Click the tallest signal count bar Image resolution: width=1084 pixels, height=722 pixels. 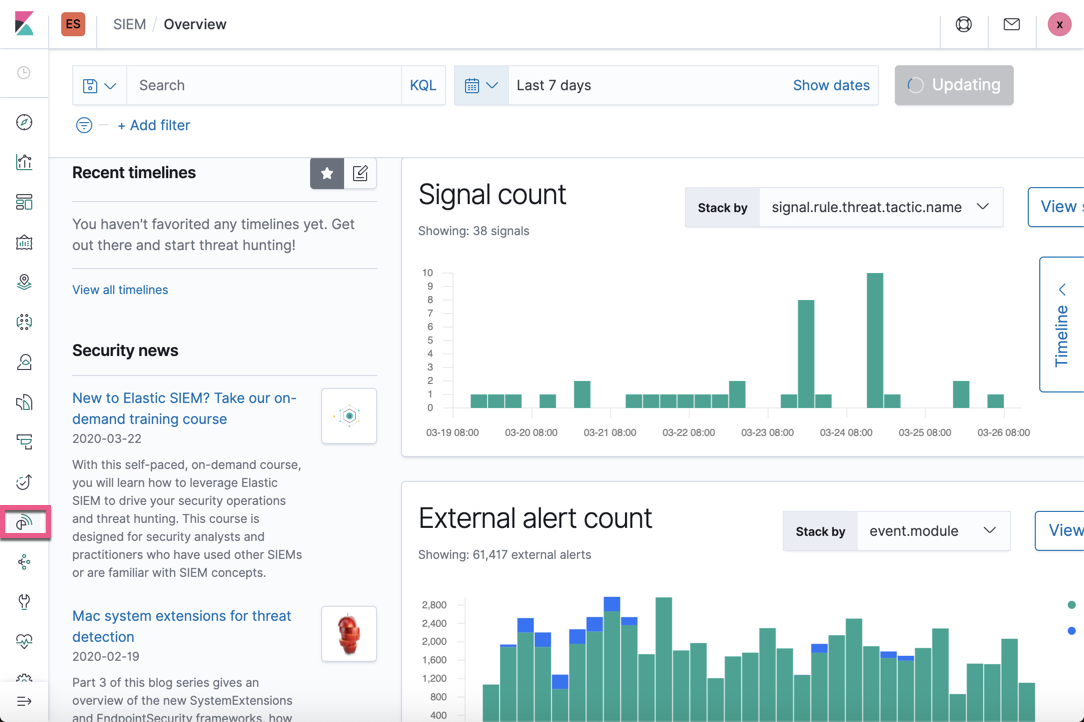pos(875,340)
